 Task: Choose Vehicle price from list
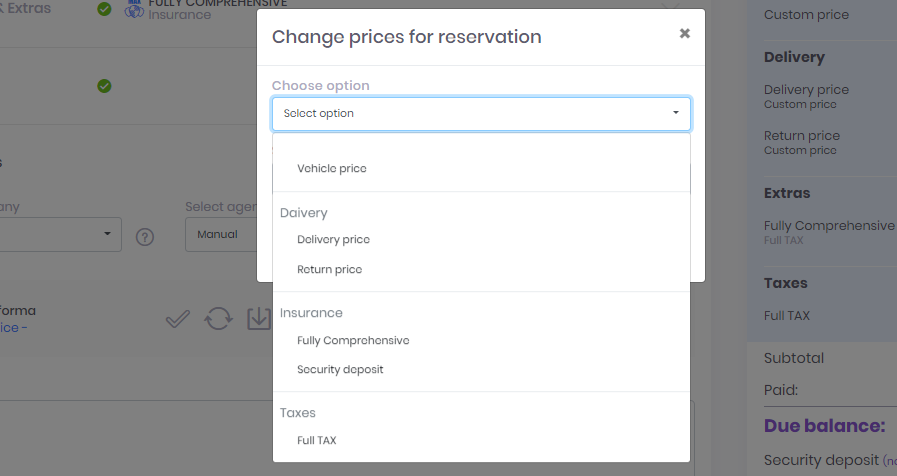(332, 169)
